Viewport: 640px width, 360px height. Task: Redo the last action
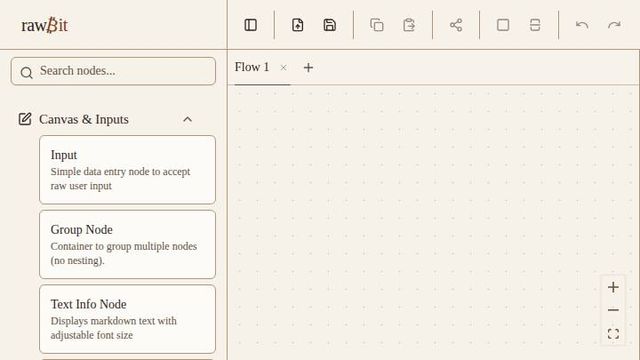coord(614,25)
